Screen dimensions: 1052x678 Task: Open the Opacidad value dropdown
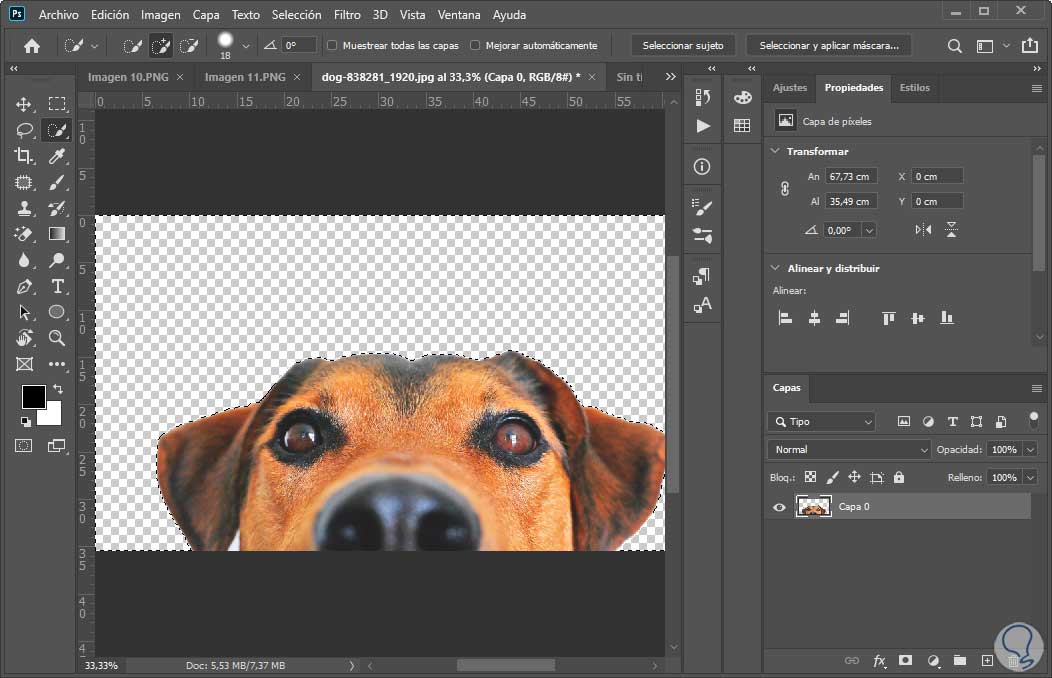tap(1030, 450)
